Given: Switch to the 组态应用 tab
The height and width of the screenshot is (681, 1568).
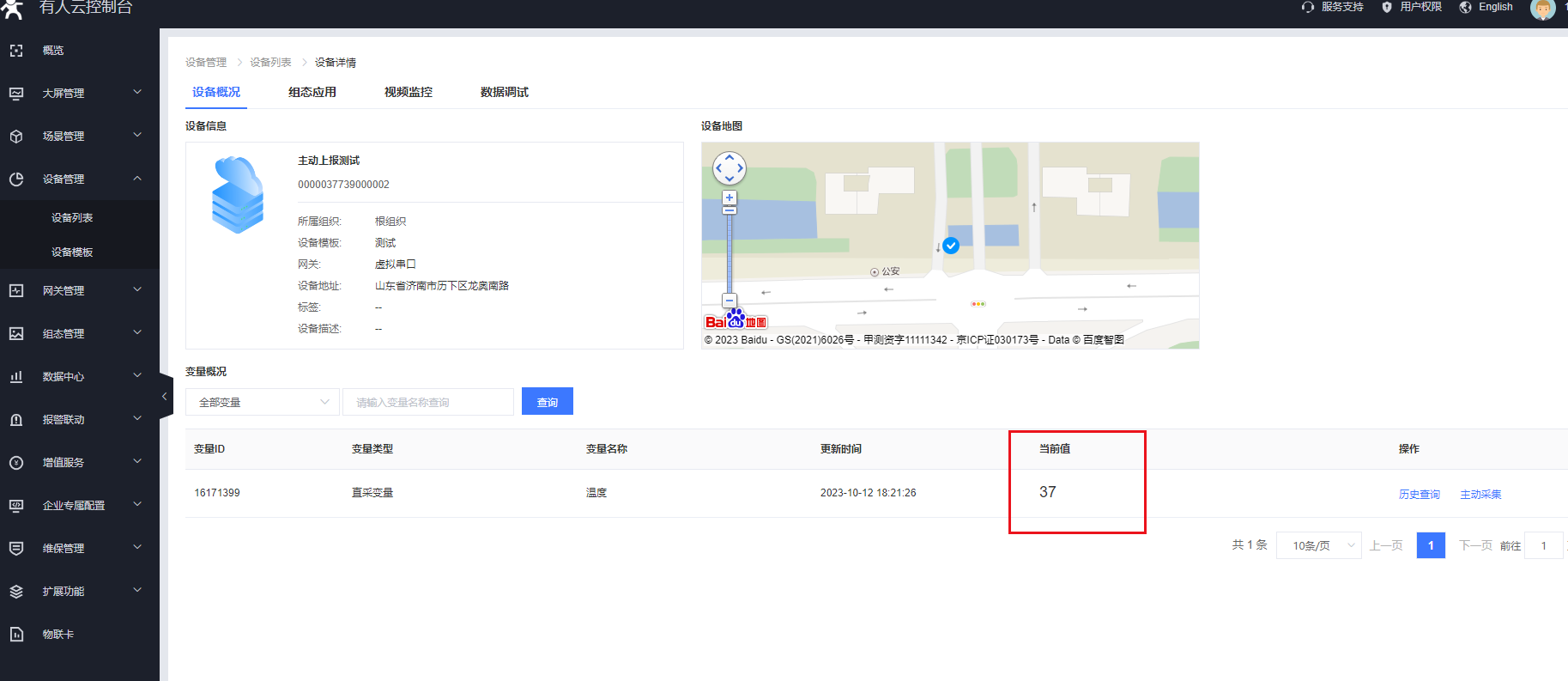Looking at the screenshot, I should (x=312, y=92).
